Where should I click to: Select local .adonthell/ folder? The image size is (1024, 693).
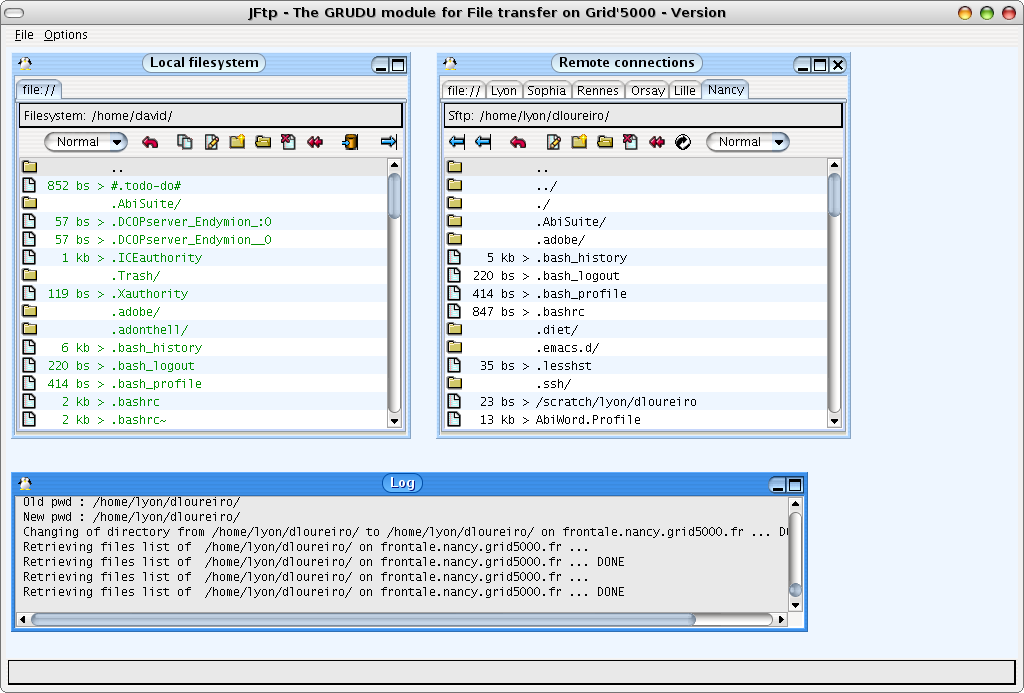pos(204,329)
